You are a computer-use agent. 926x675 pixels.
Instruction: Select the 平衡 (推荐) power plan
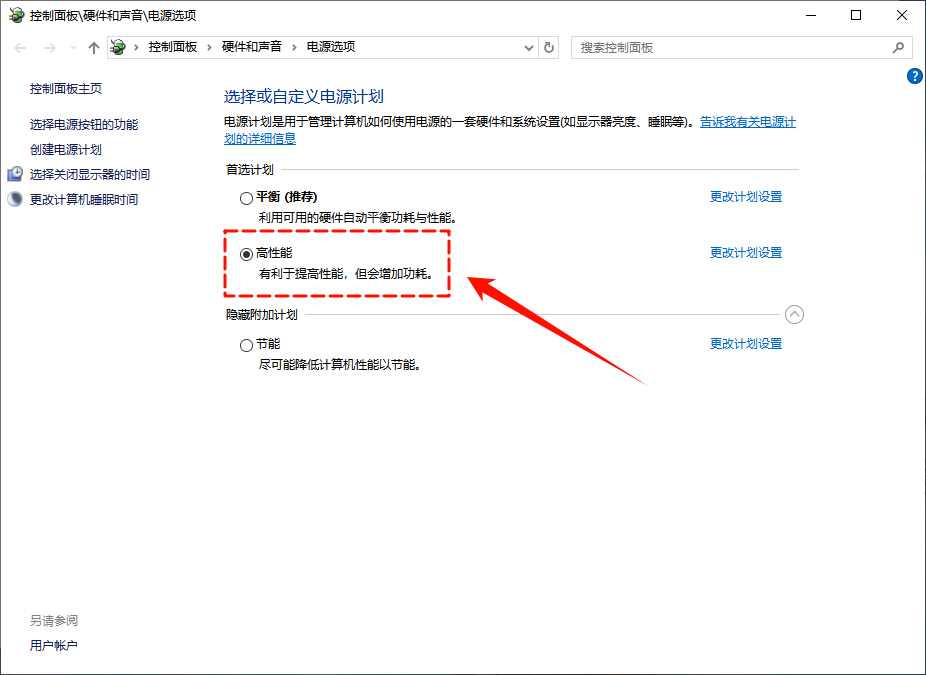coord(246,197)
